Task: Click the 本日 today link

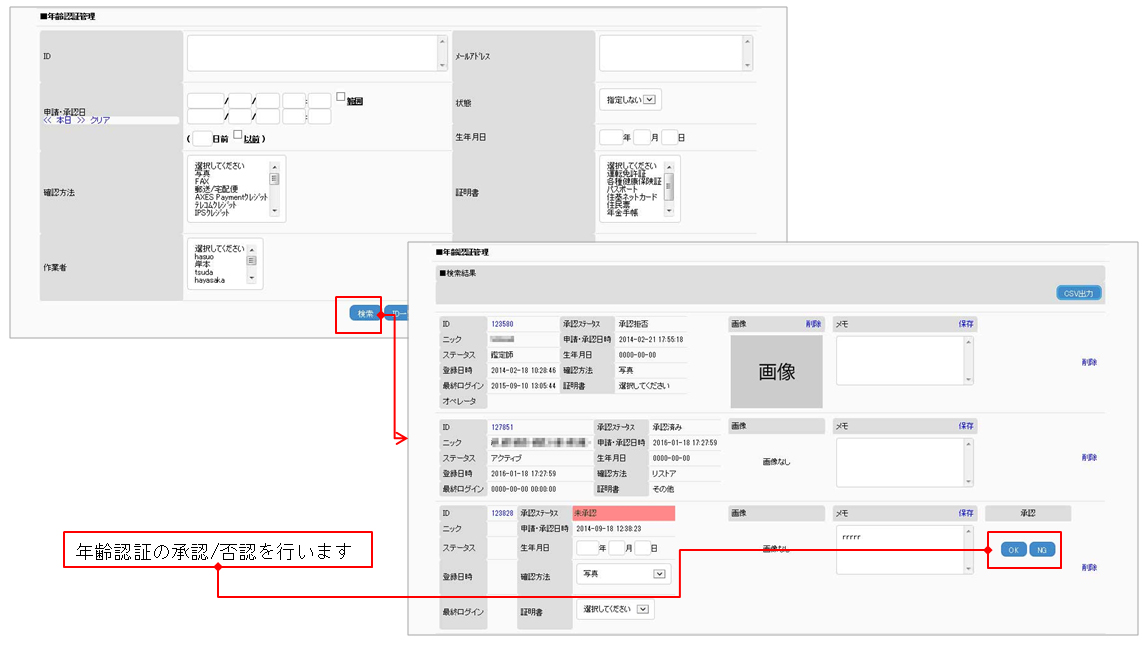Action: pos(63,120)
